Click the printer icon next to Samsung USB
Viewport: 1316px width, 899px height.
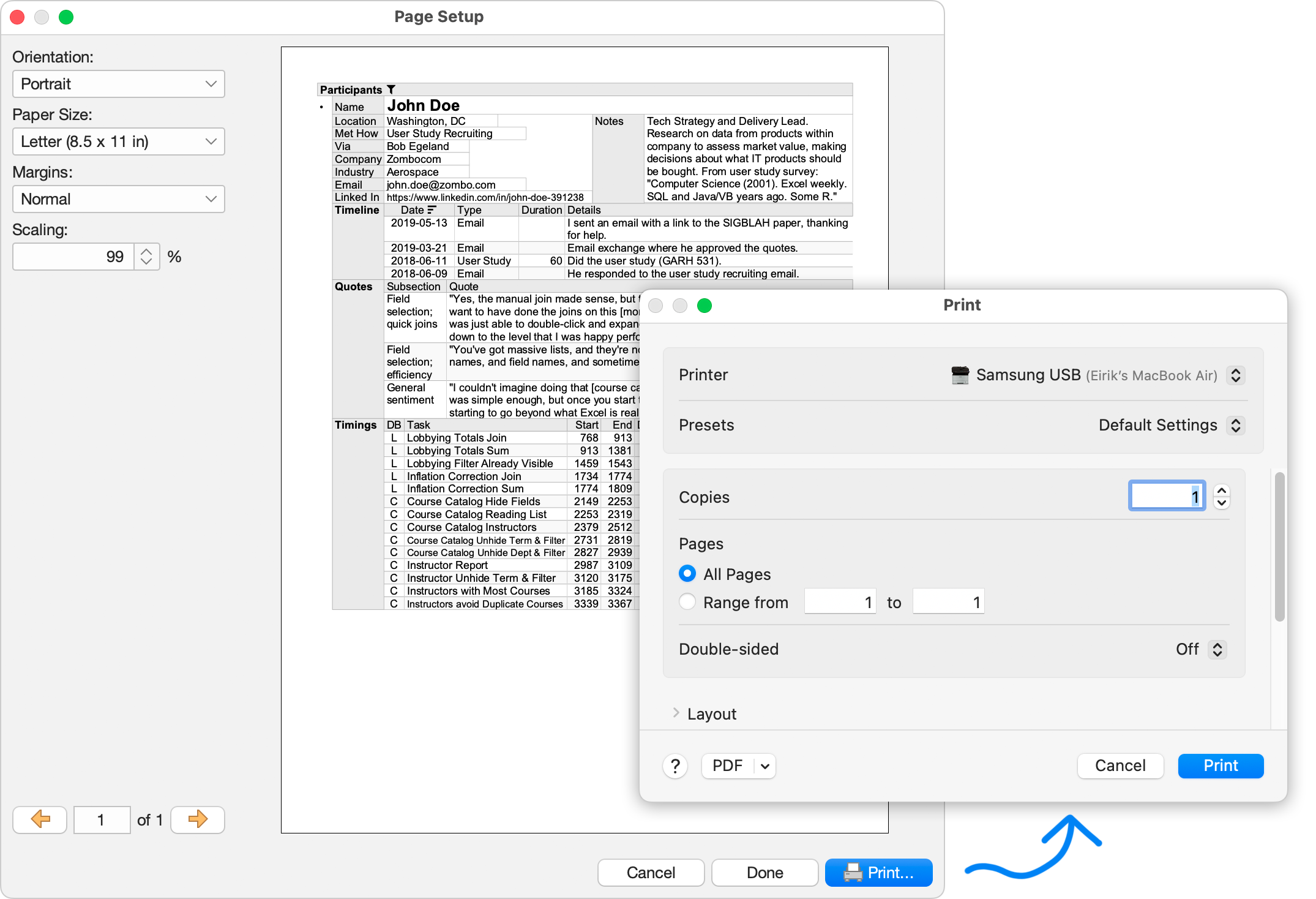(x=960, y=375)
